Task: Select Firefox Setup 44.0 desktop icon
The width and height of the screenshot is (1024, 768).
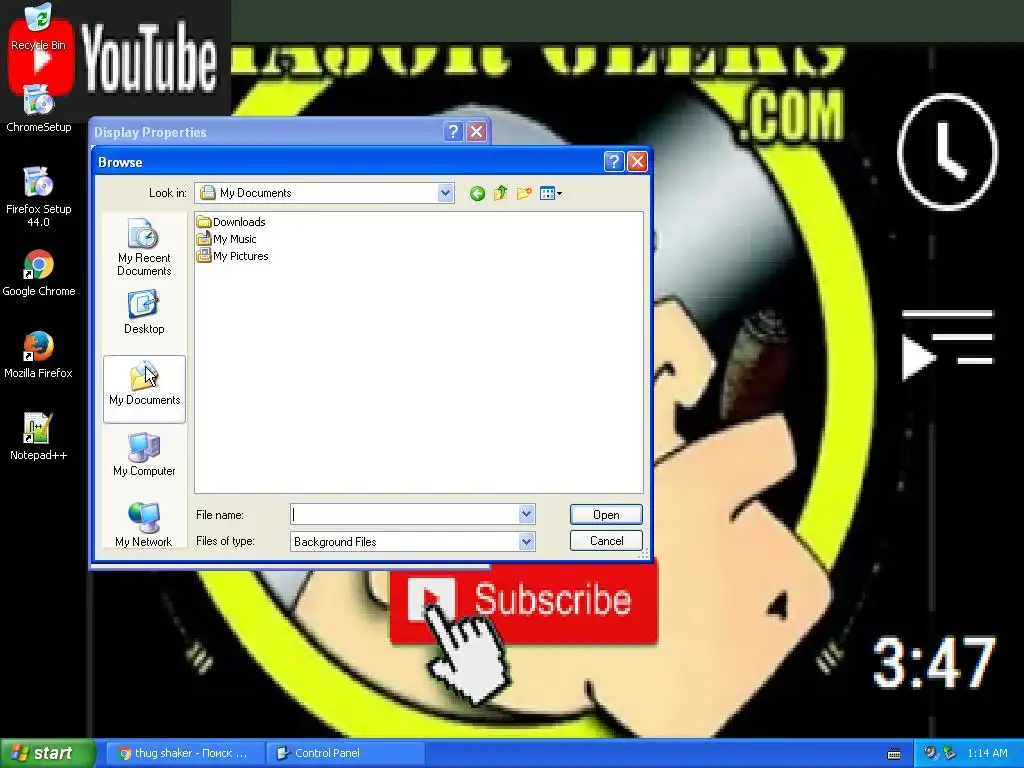Action: 39,197
